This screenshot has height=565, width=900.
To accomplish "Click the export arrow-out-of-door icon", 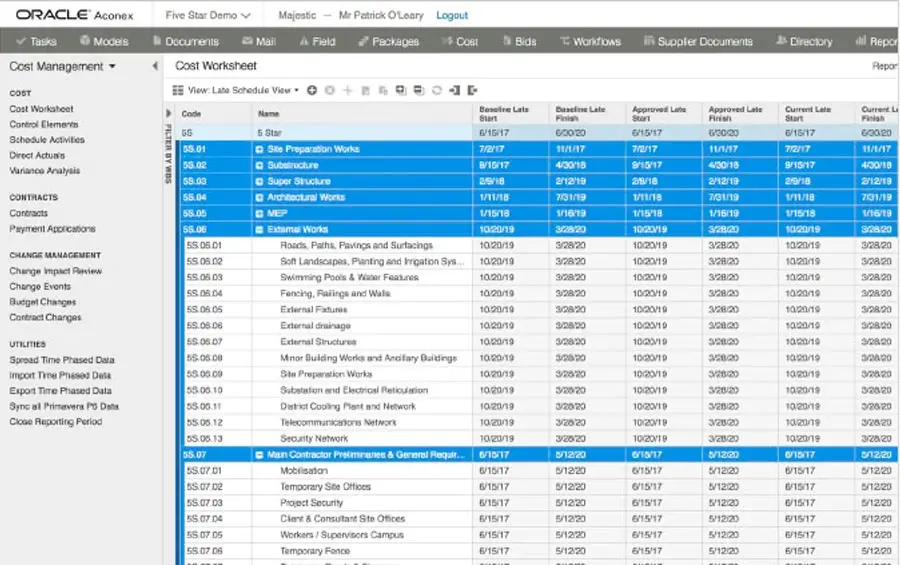I will (x=472, y=90).
